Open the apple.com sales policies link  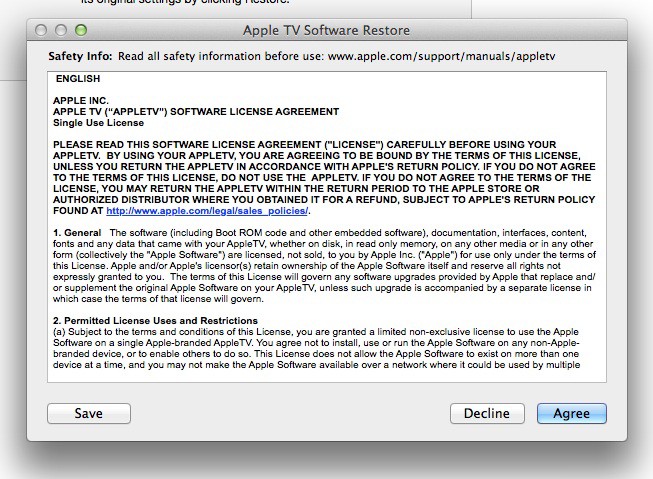(207, 211)
